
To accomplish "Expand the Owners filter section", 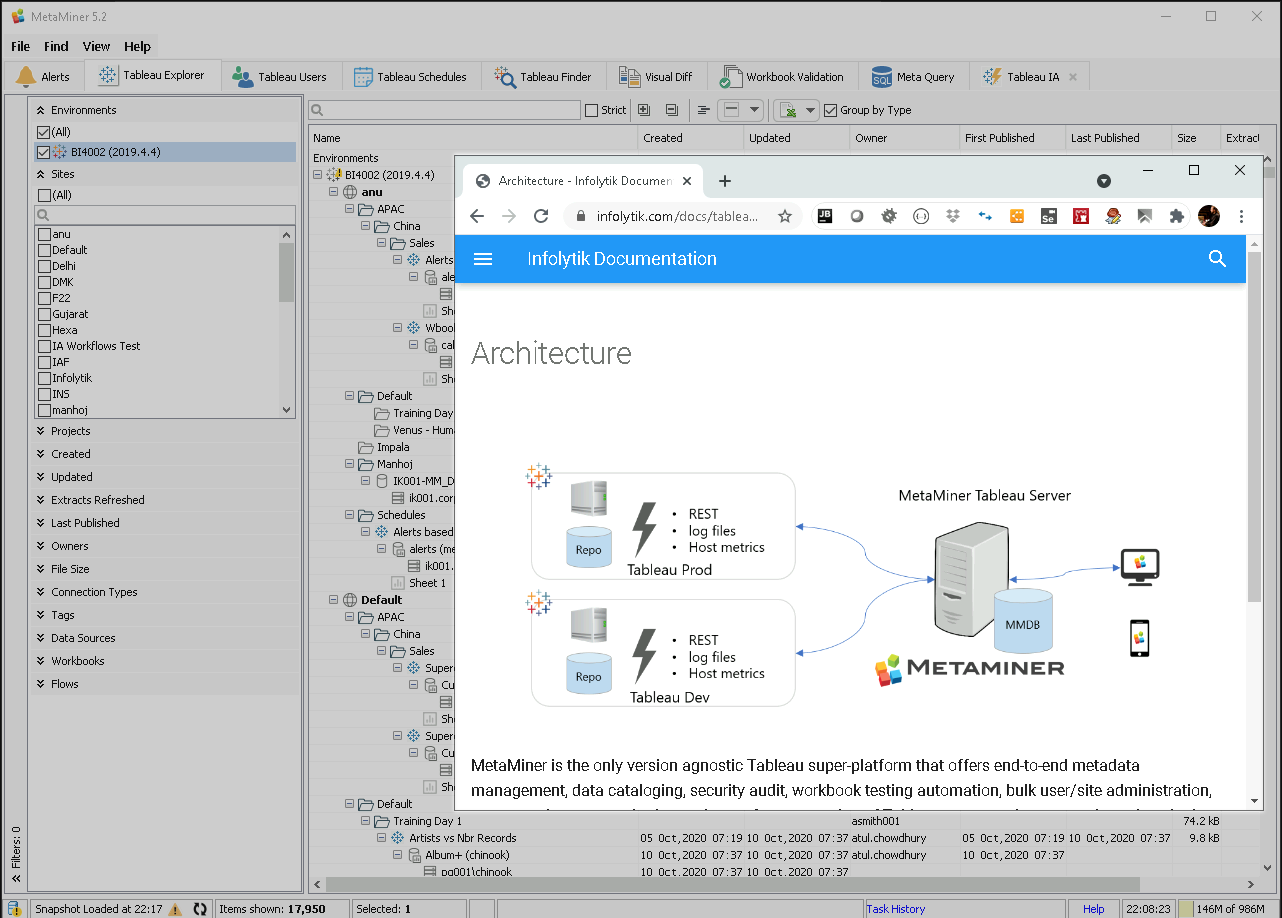I will click(x=41, y=546).
